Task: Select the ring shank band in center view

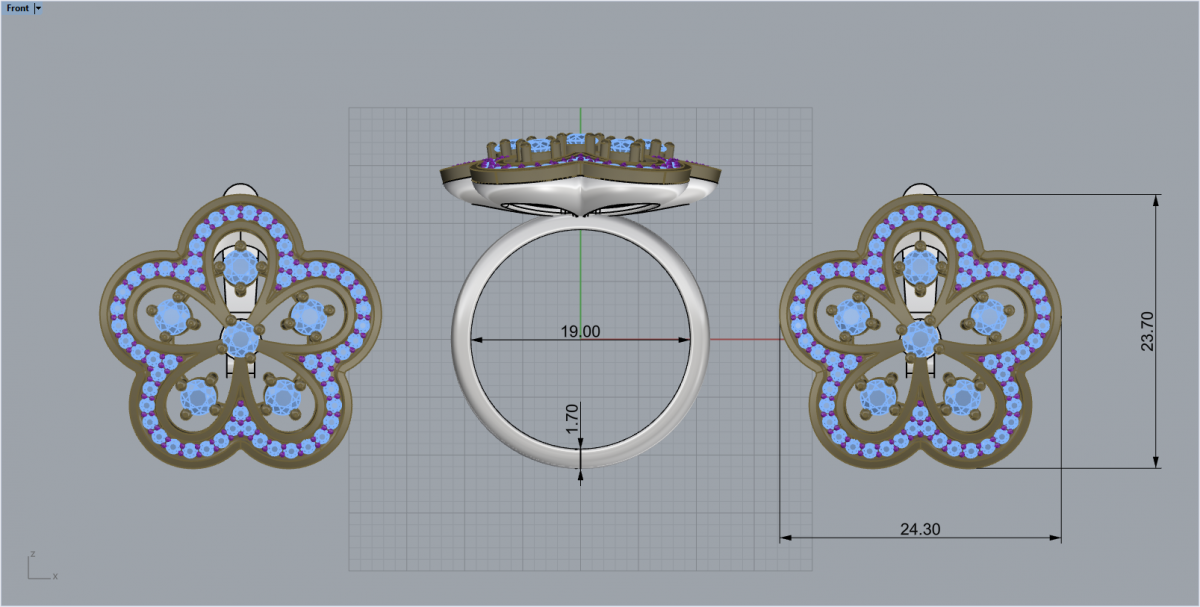Action: pos(580,342)
